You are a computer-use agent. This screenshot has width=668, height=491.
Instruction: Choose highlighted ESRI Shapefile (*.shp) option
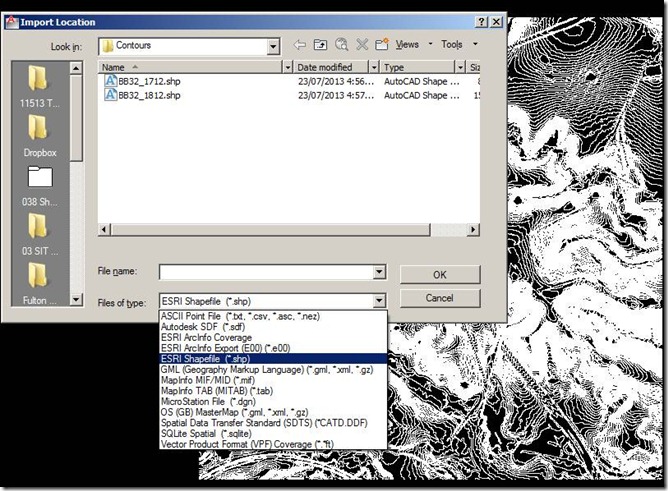coord(273,359)
